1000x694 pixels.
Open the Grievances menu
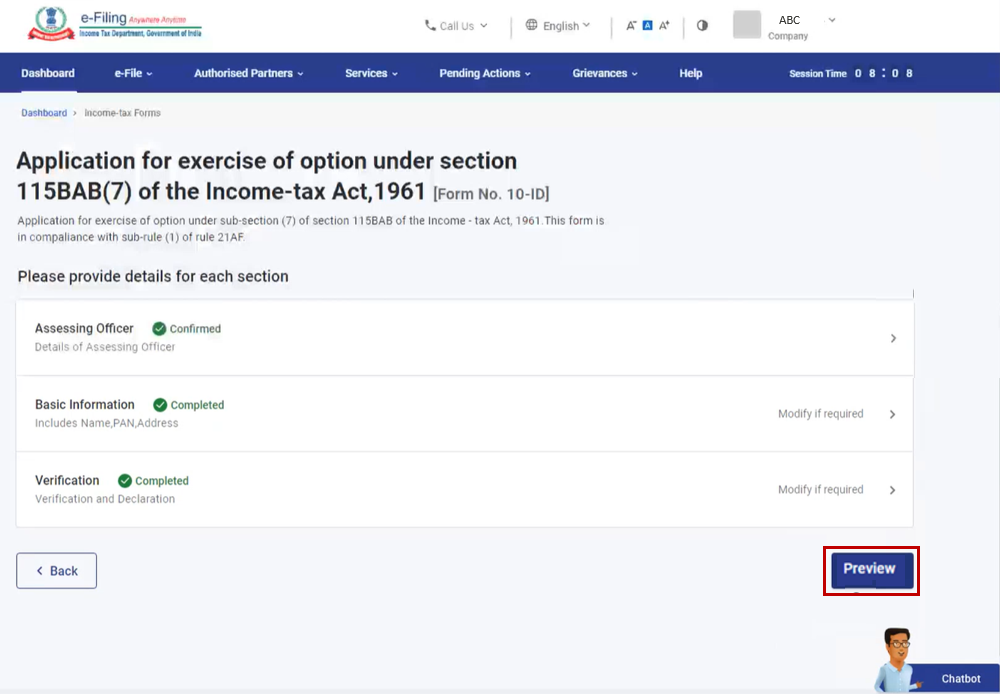[x=605, y=73]
